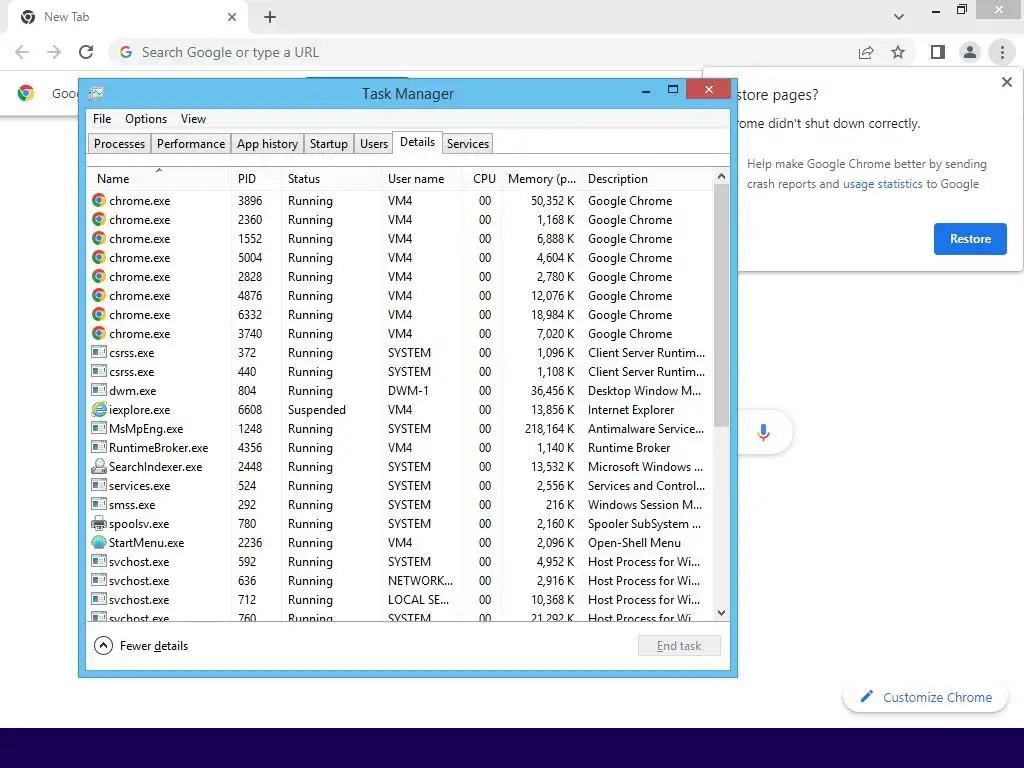Select the chrome.exe icon with PID 3896
Image resolution: width=1024 pixels, height=768 pixels.
[99, 200]
